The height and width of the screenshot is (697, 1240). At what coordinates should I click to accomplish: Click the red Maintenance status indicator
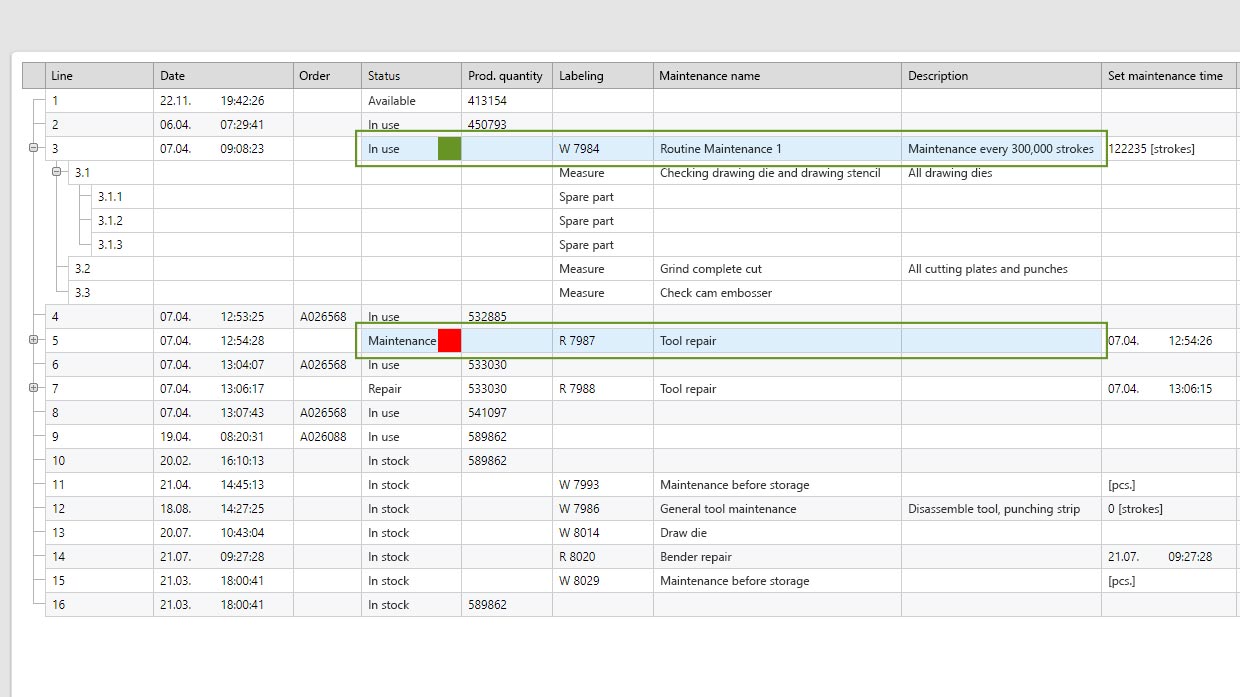point(449,341)
